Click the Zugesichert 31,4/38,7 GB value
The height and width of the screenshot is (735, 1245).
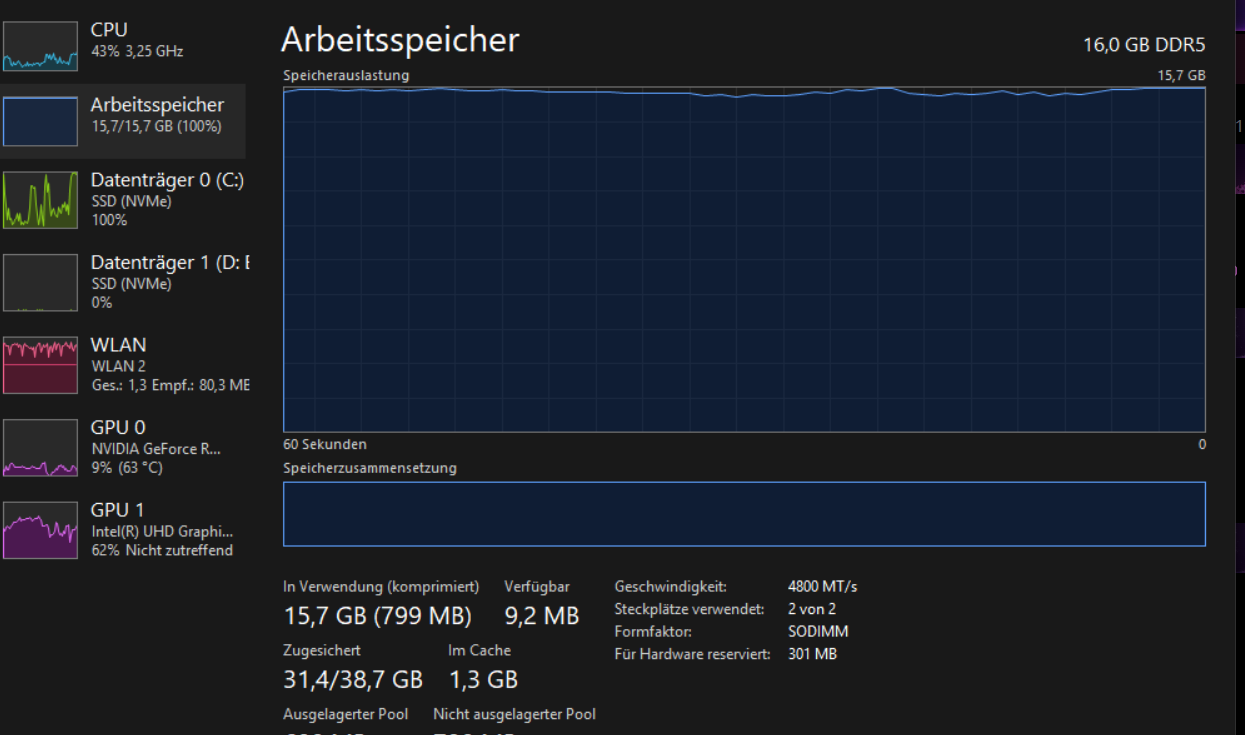353,680
